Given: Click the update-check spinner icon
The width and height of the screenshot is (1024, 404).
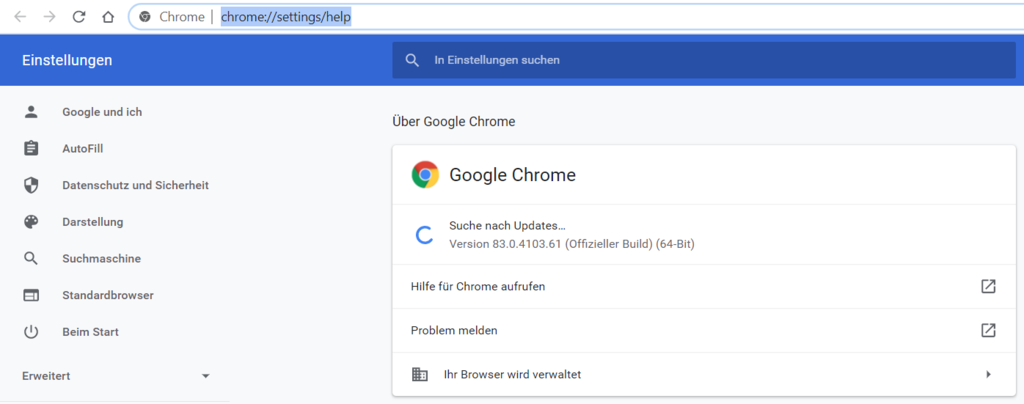Looking at the screenshot, I should [x=425, y=235].
